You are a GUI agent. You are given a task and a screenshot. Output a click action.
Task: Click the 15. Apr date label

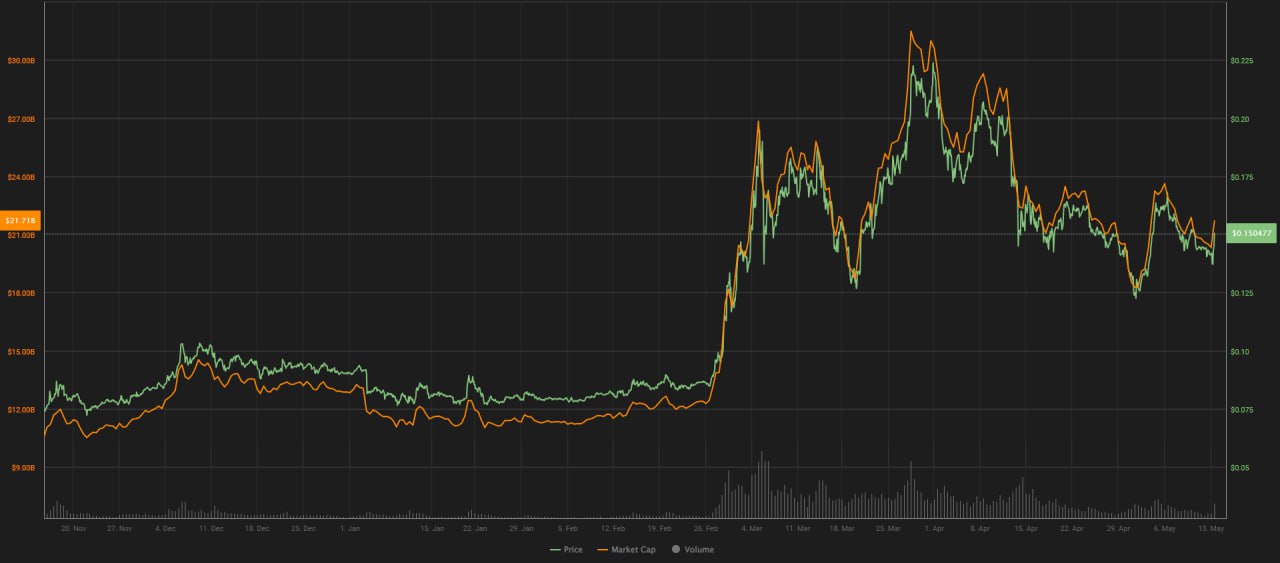[x=1026, y=527]
